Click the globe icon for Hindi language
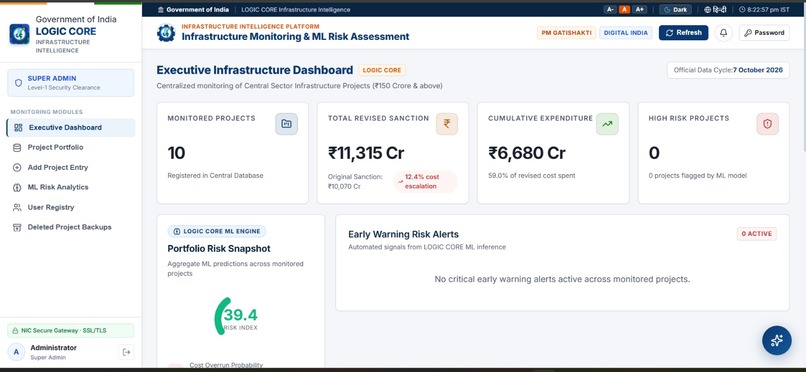 pyautogui.click(x=707, y=10)
